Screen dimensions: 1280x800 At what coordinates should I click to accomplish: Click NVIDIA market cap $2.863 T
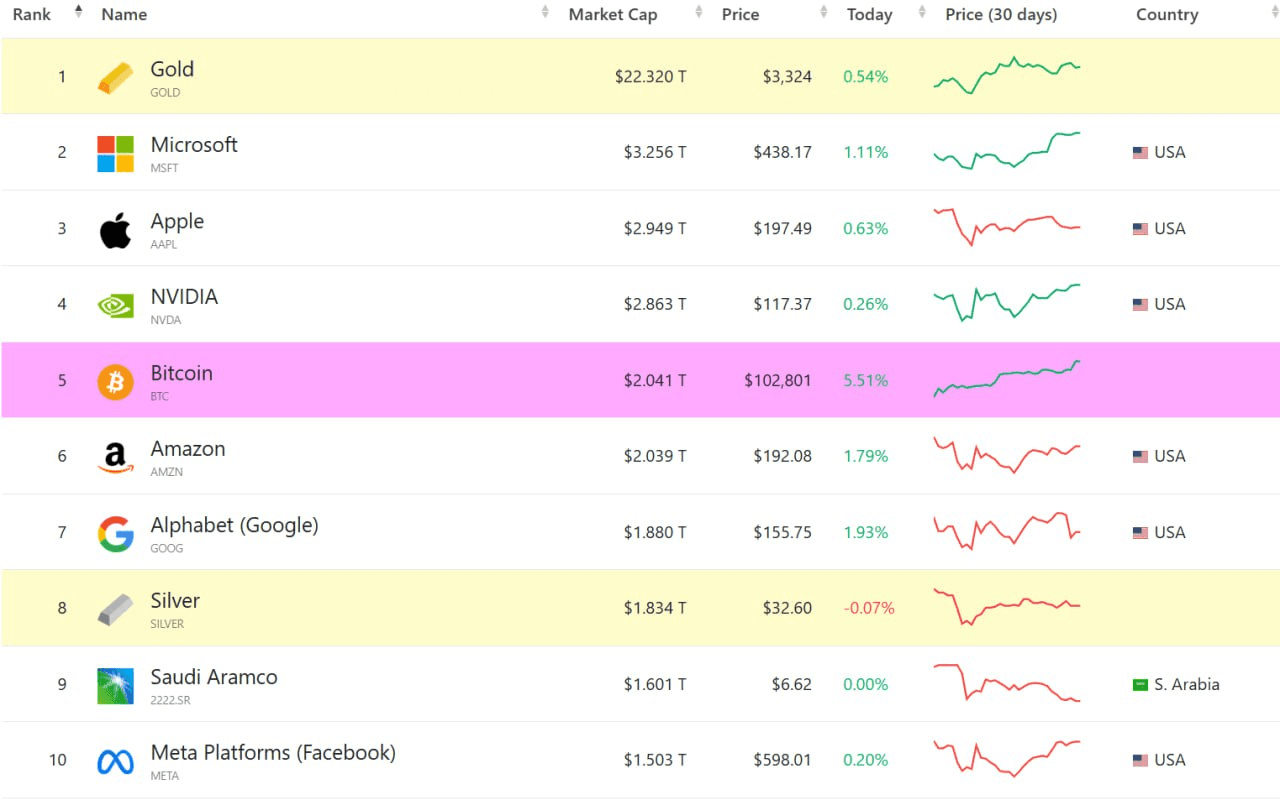click(x=655, y=305)
